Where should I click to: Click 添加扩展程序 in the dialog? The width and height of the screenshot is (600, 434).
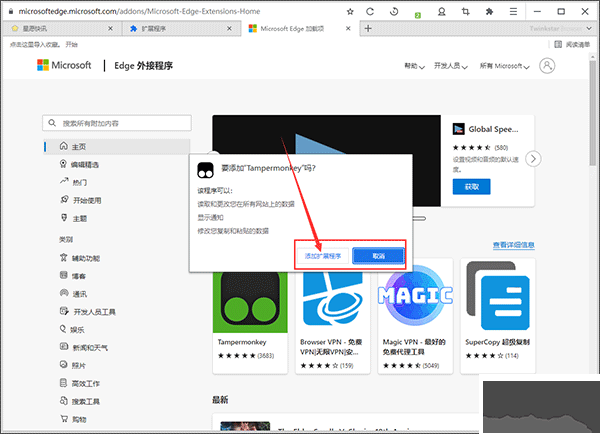coord(323,256)
